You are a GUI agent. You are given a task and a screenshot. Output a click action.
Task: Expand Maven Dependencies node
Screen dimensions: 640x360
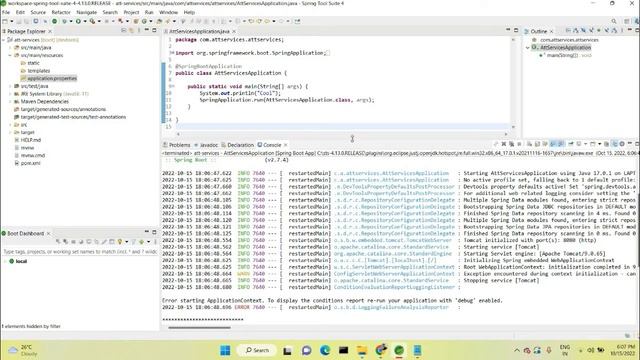click(x=11, y=102)
